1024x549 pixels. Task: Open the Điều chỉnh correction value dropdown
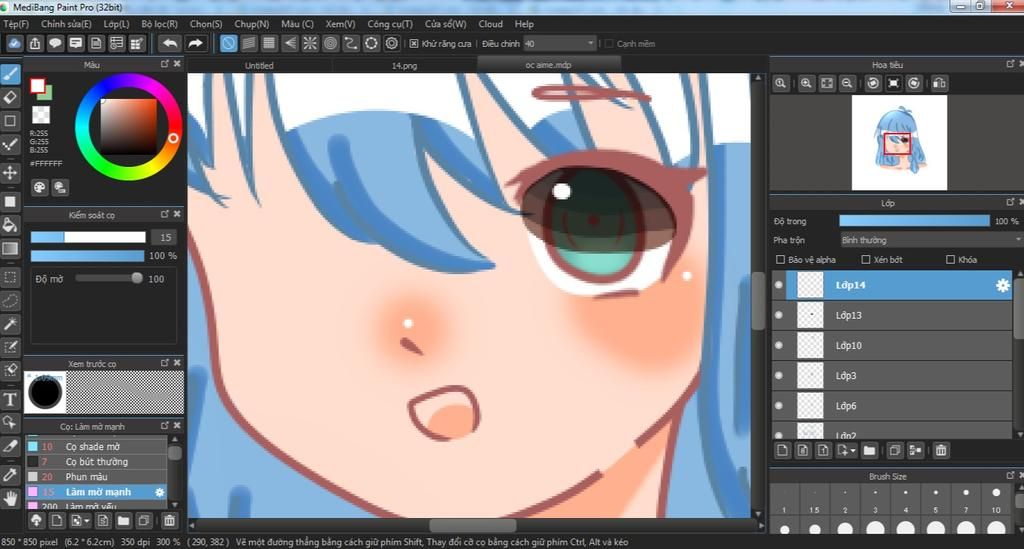560,44
